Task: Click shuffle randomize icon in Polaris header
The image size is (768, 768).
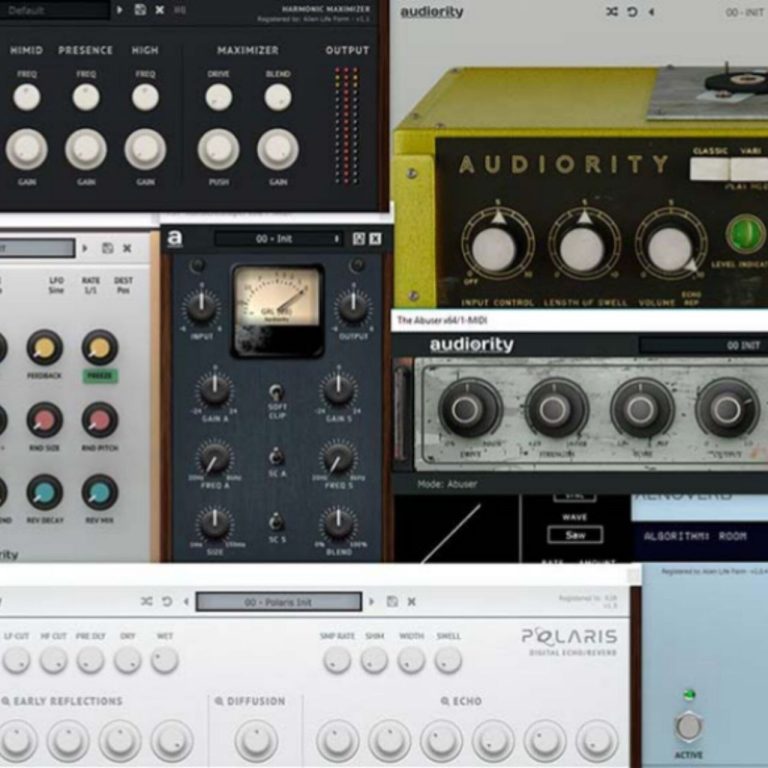Action: tap(146, 601)
